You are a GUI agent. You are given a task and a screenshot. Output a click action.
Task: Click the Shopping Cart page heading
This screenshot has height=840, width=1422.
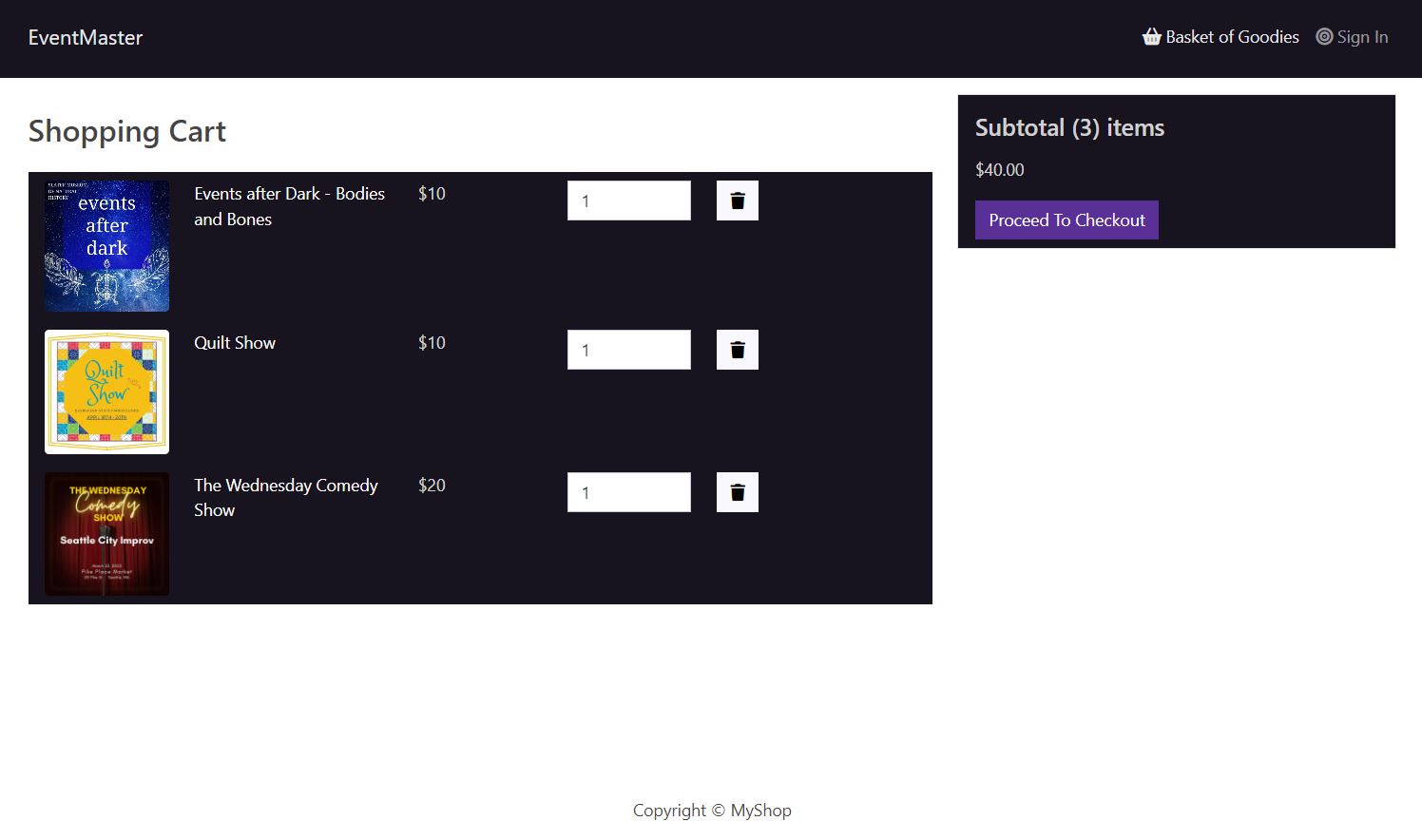pos(126,131)
